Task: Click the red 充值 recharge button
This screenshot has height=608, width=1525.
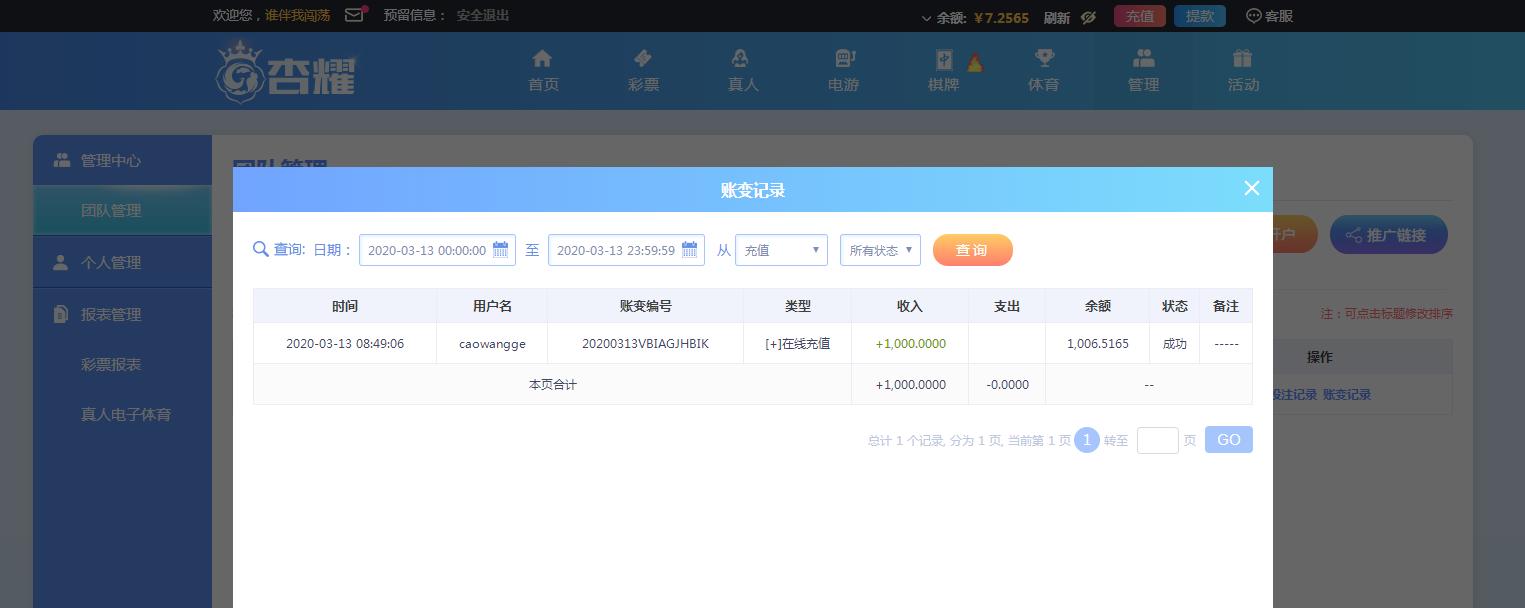Action: coord(1139,16)
